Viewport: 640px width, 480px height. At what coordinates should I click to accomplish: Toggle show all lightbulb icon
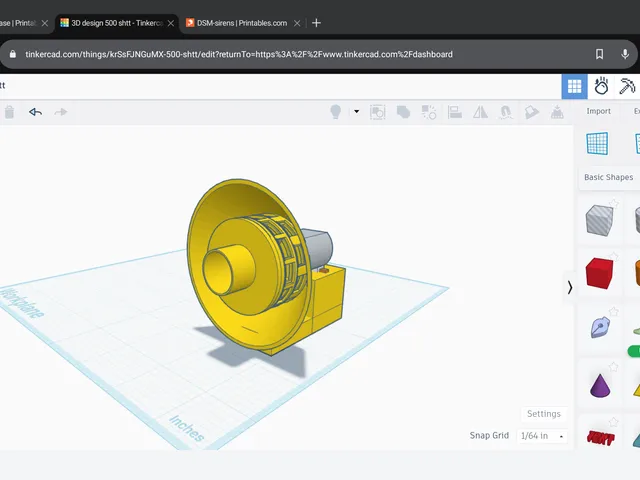(336, 112)
